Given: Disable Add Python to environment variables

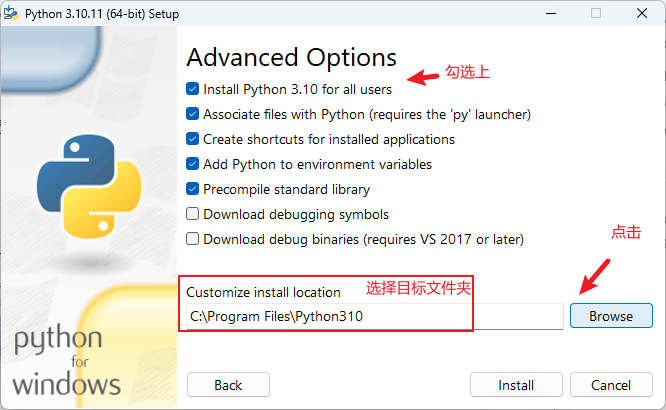Looking at the screenshot, I should coord(193,164).
